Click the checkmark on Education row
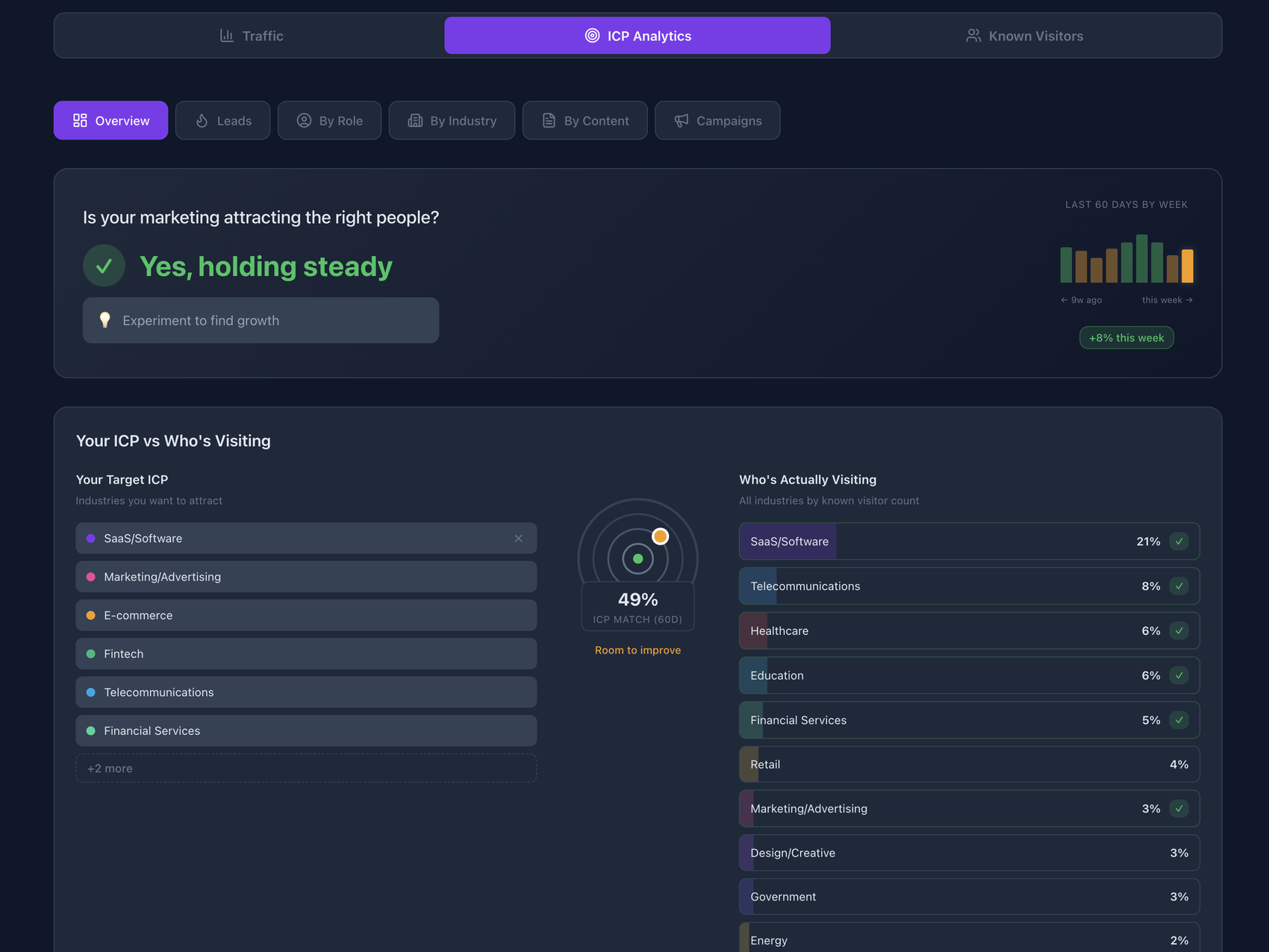 (1179, 676)
